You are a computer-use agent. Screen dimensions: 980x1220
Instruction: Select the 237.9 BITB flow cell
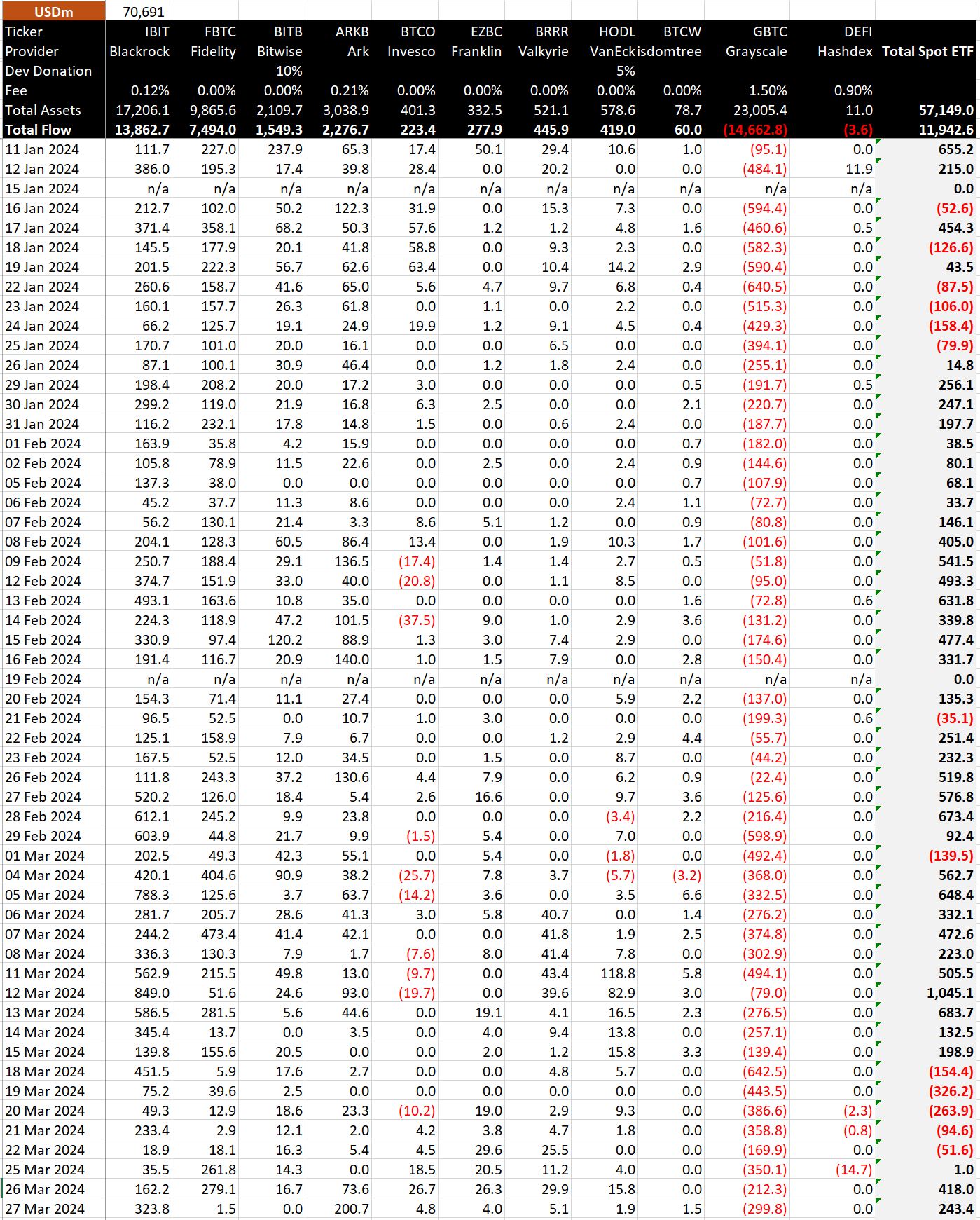point(285,149)
